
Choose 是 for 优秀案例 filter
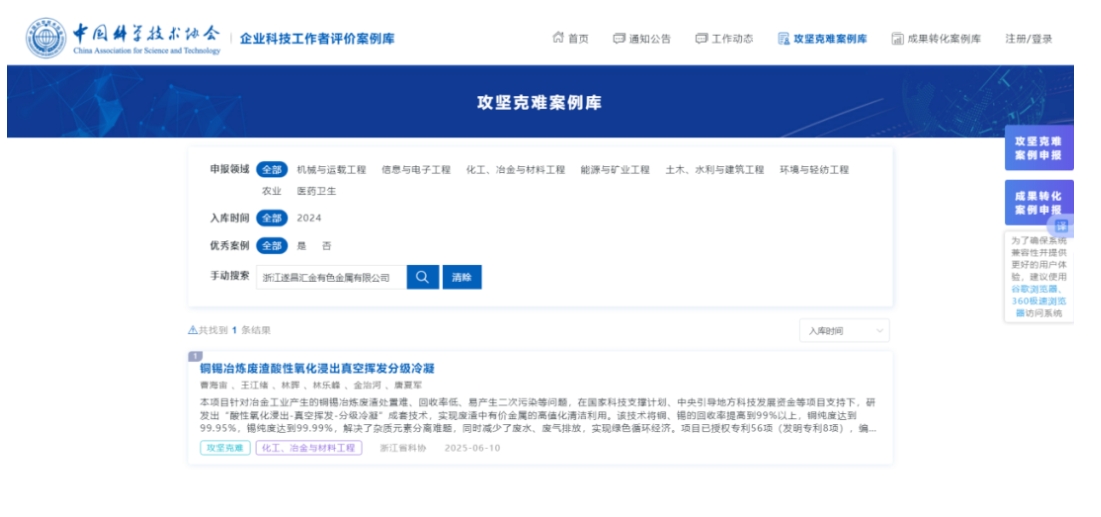click(302, 246)
